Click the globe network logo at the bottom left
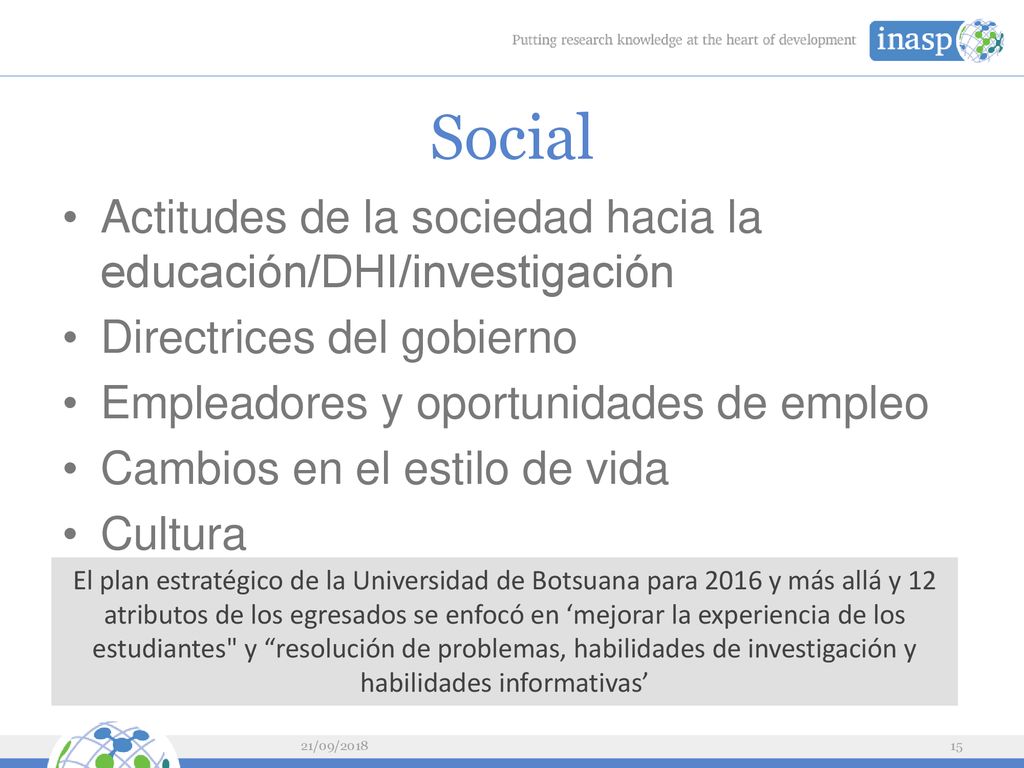1024x768 pixels. [113, 744]
